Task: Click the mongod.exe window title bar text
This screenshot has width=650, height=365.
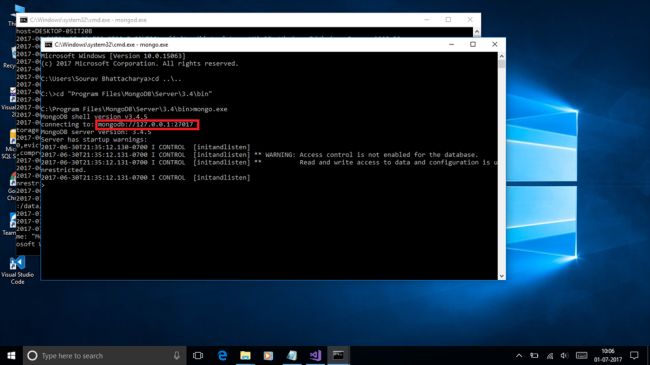Action: (x=88, y=20)
